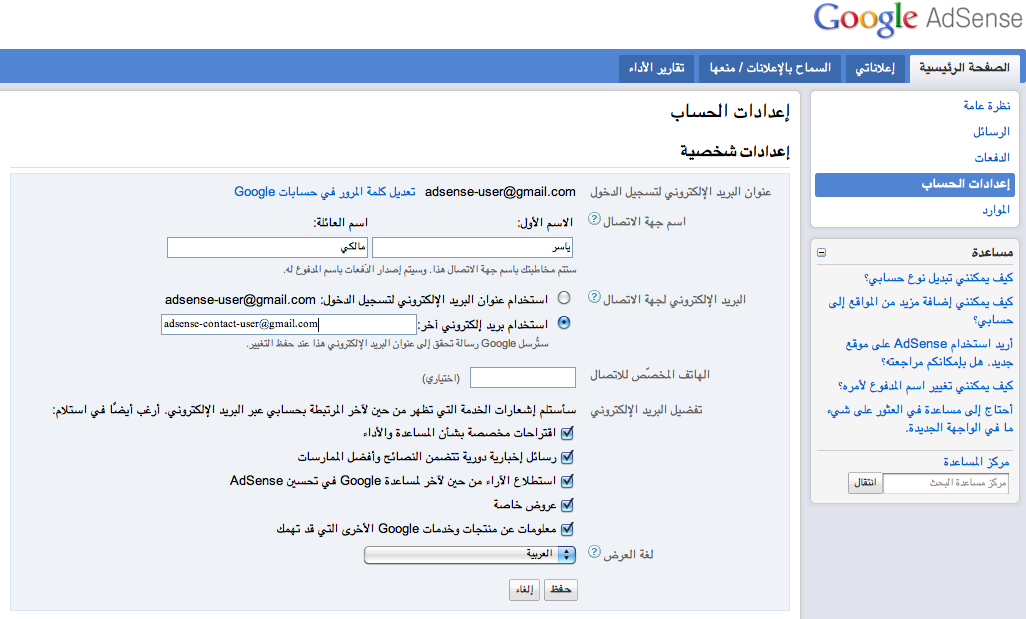Click the تفضيل البريد الإلكتروني label
The height and width of the screenshot is (619, 1026).
tap(646, 410)
